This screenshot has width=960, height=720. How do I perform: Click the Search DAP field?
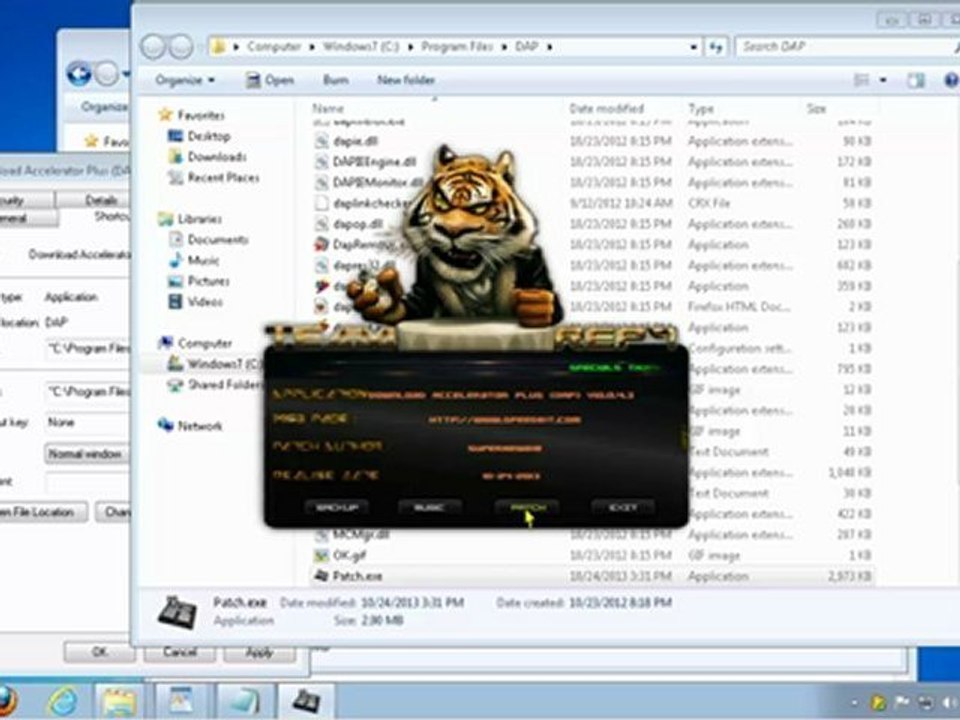click(845, 47)
